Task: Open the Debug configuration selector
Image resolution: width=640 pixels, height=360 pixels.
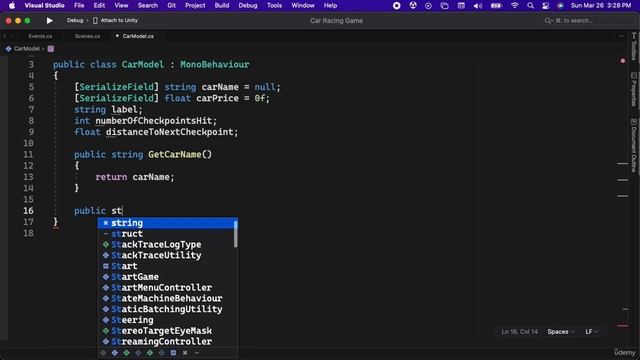Action: point(75,20)
